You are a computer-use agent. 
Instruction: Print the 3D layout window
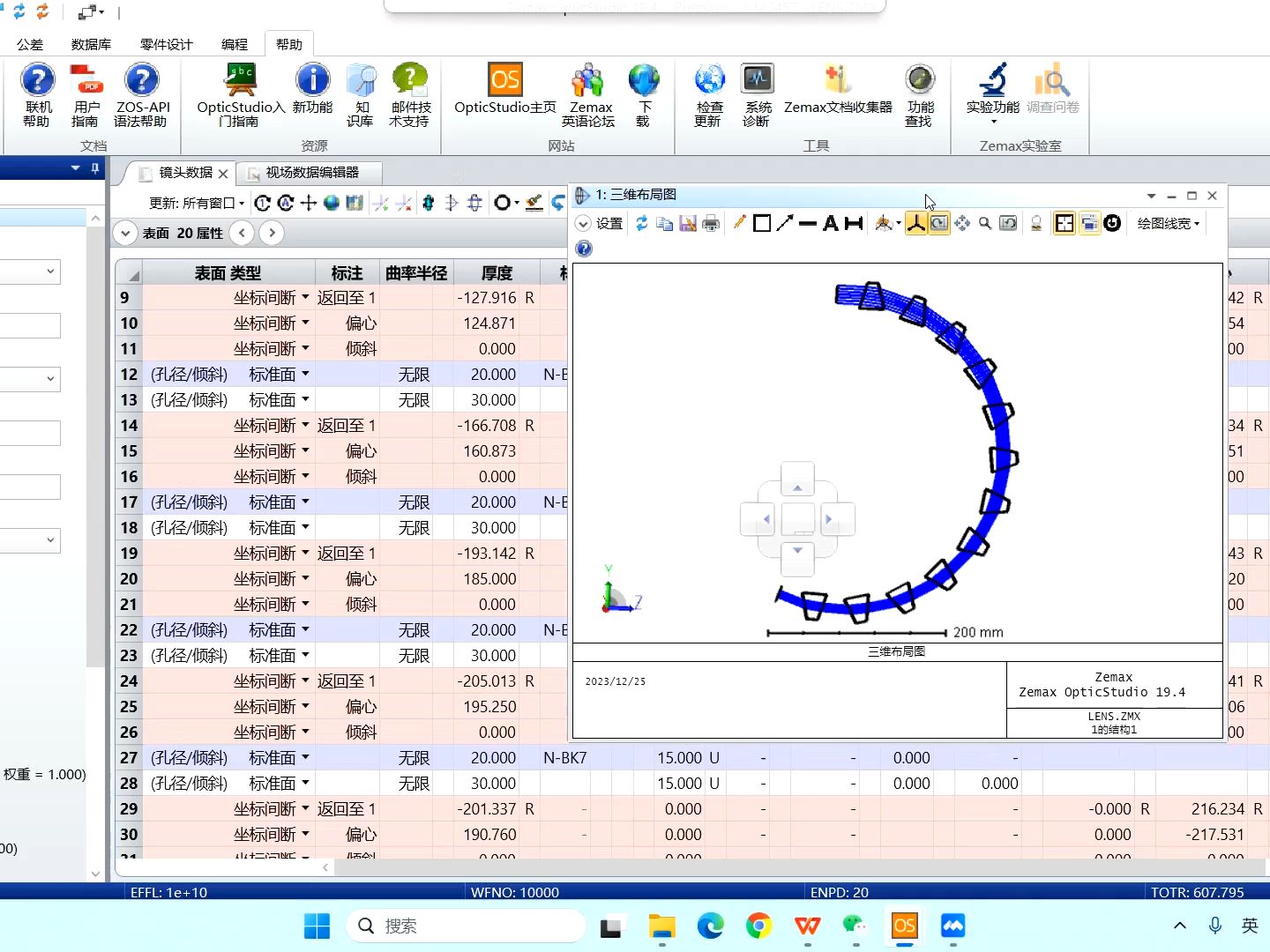(711, 224)
